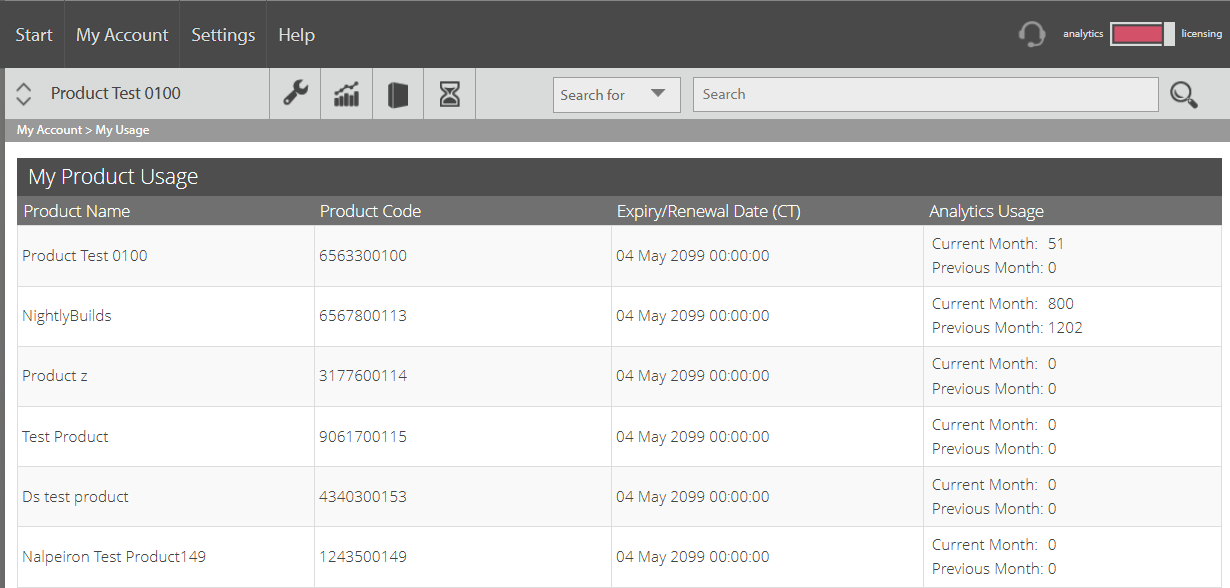This screenshot has height=588, width=1230.
Task: Click product code 6567800113
Action: pyautogui.click(x=363, y=316)
